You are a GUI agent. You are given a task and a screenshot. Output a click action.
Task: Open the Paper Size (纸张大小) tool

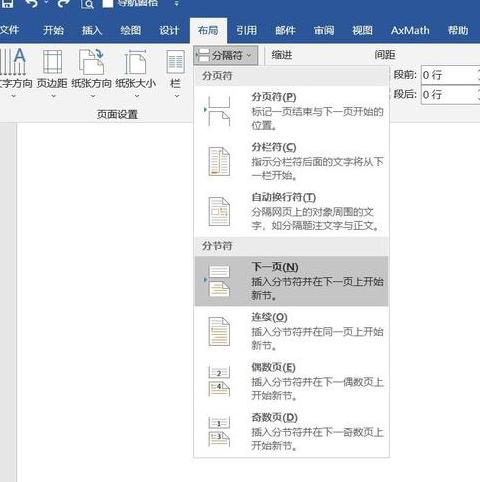point(136,73)
